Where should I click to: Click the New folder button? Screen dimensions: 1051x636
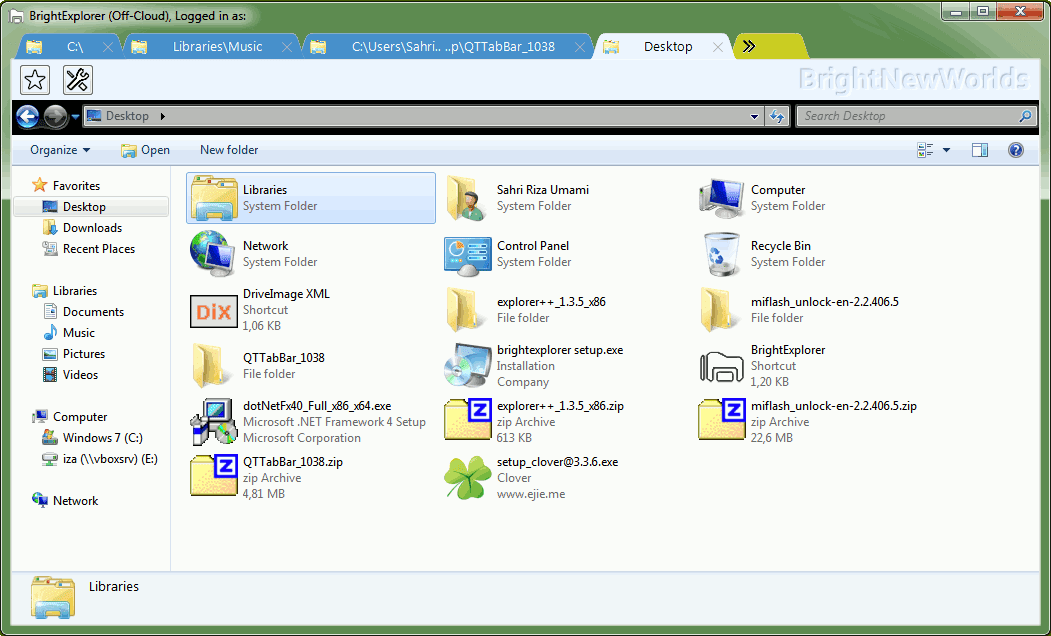229,150
